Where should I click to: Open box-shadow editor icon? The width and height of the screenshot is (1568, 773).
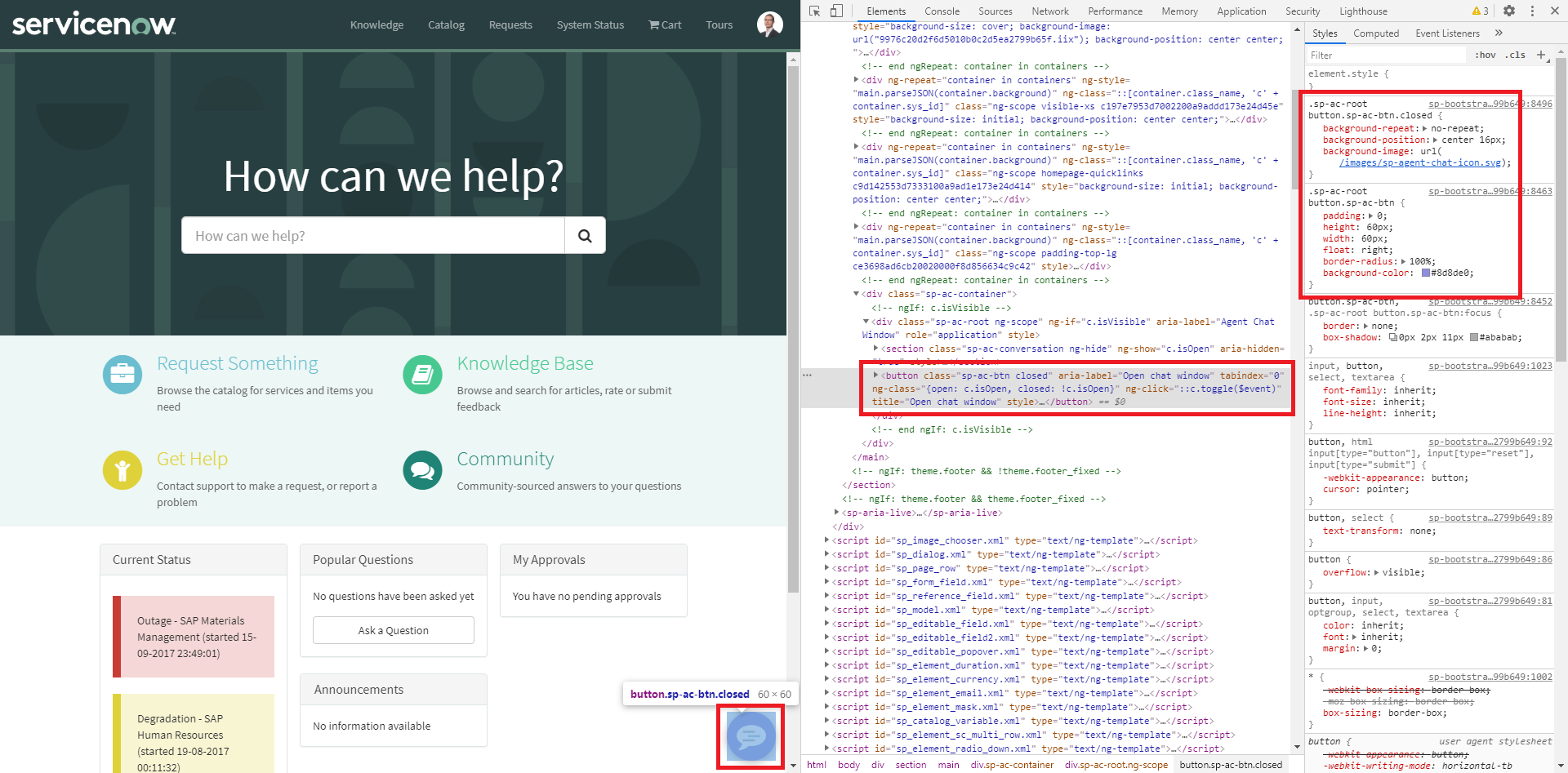(x=1393, y=337)
